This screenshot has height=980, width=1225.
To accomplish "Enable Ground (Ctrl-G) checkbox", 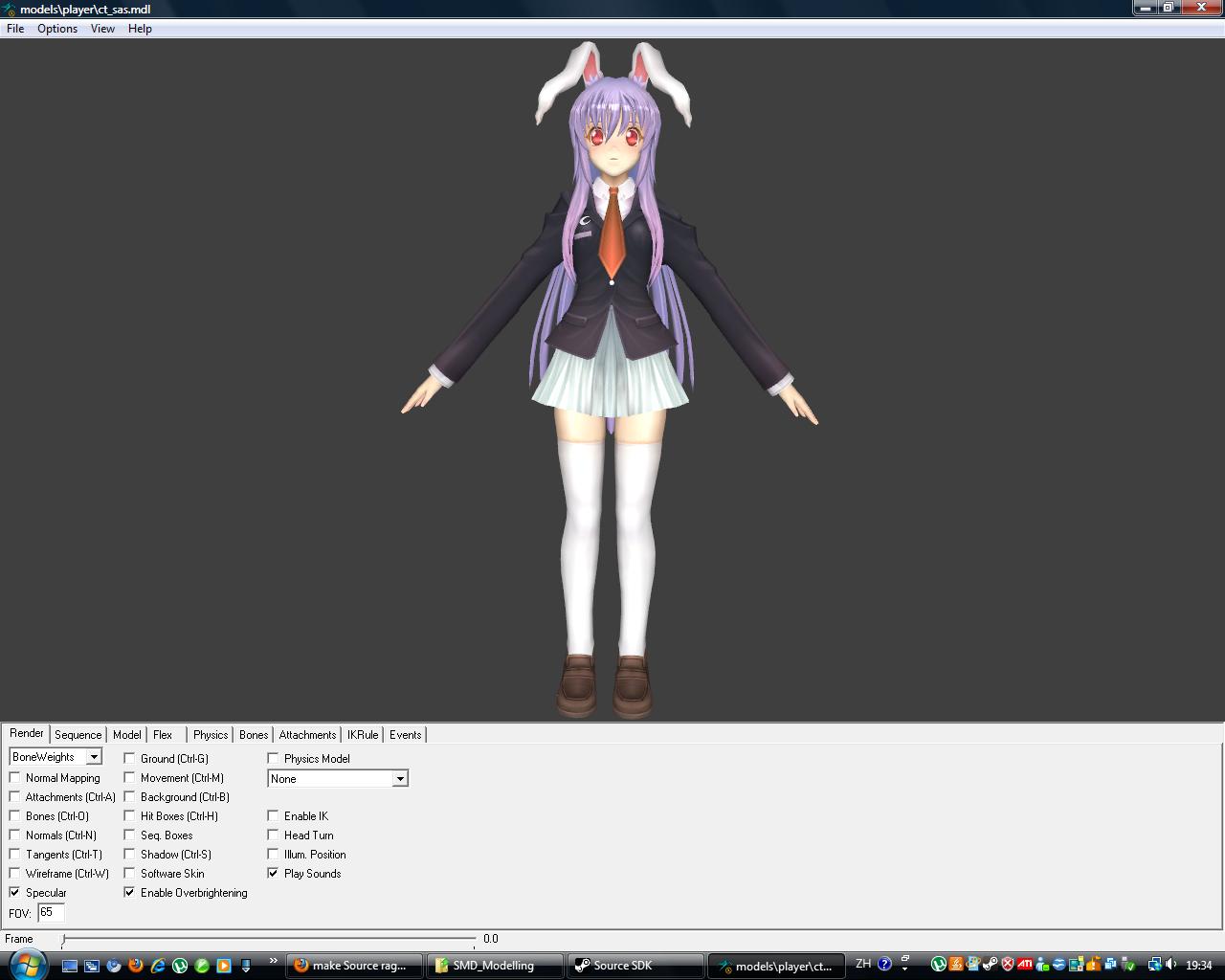I will pyautogui.click(x=129, y=758).
